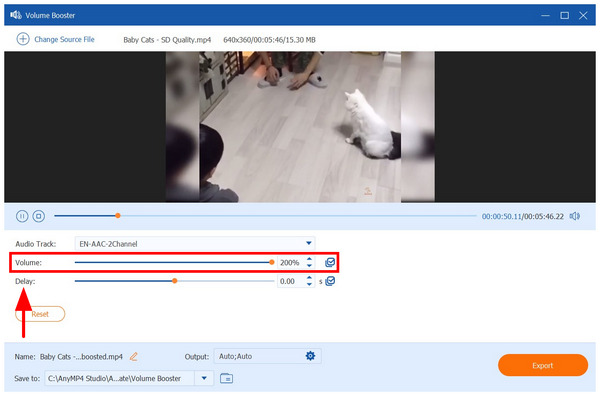The image size is (600, 396).
Task: Click the volume 200% value field
Action: [291, 262]
